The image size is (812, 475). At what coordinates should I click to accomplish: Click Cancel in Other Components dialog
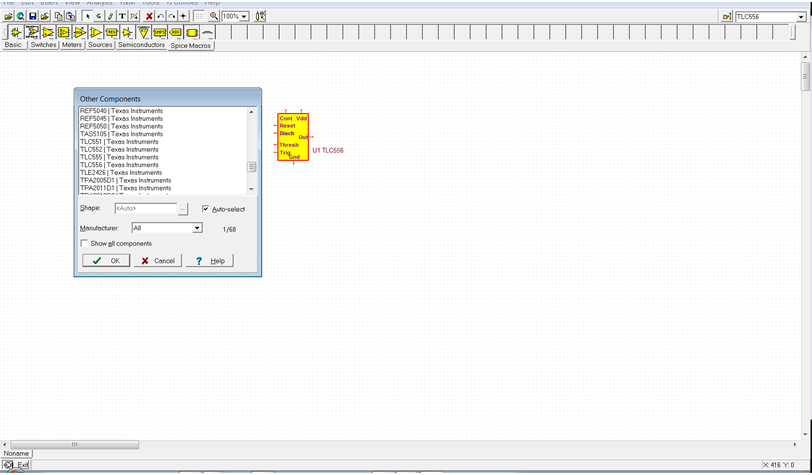tap(158, 261)
